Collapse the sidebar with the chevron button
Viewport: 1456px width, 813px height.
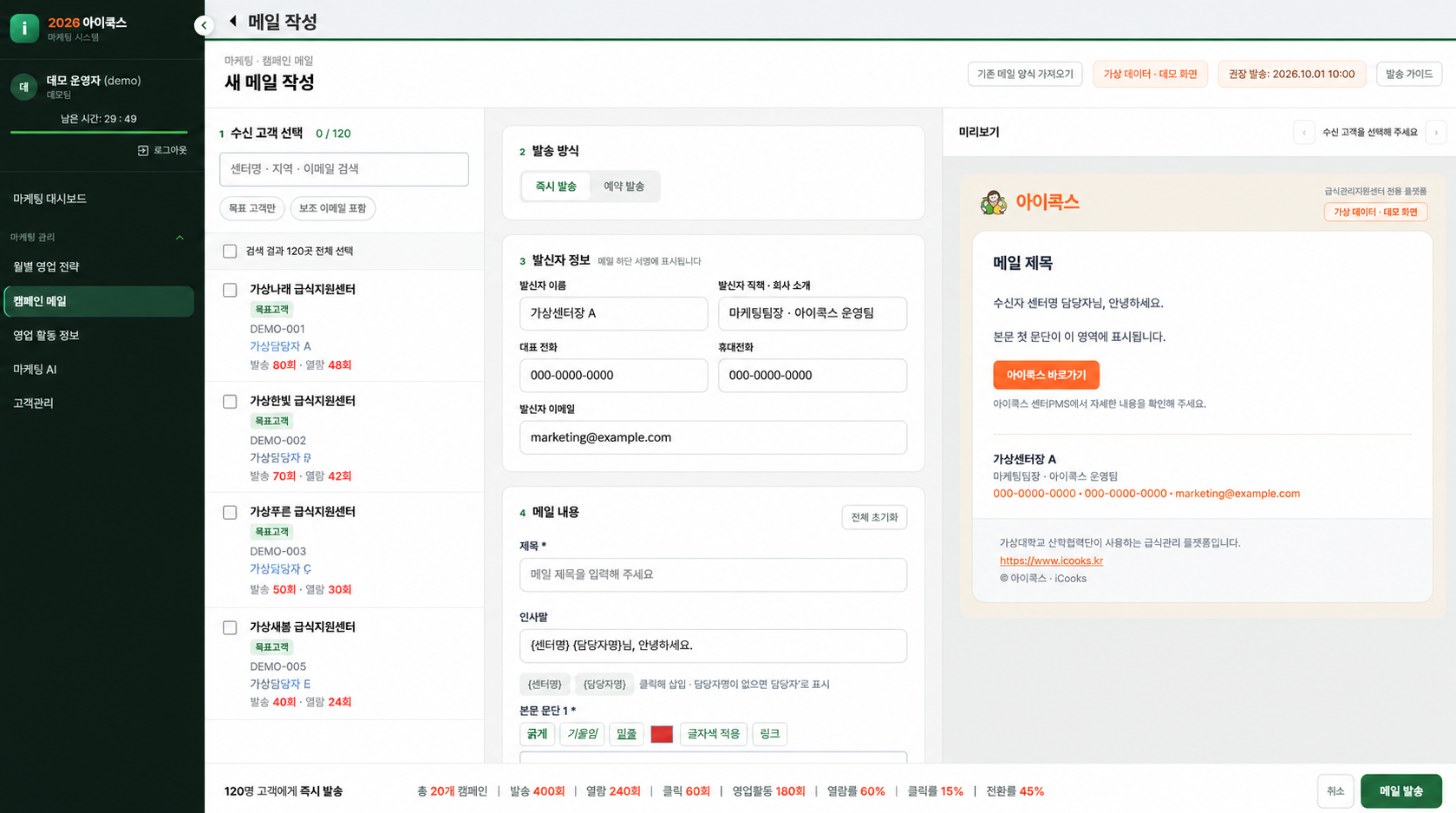(x=204, y=25)
